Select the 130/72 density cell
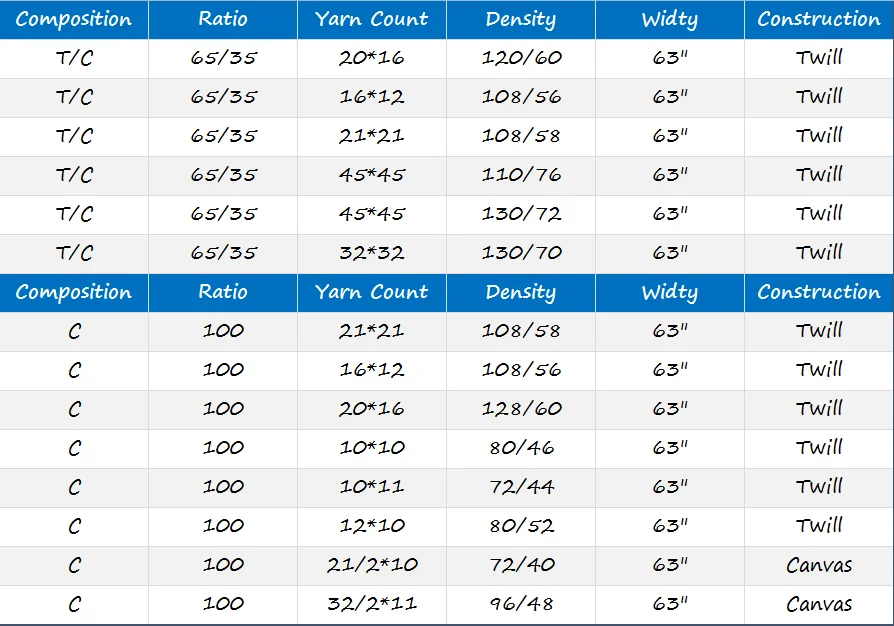Viewport: 894px width, 626px height. coord(521,214)
